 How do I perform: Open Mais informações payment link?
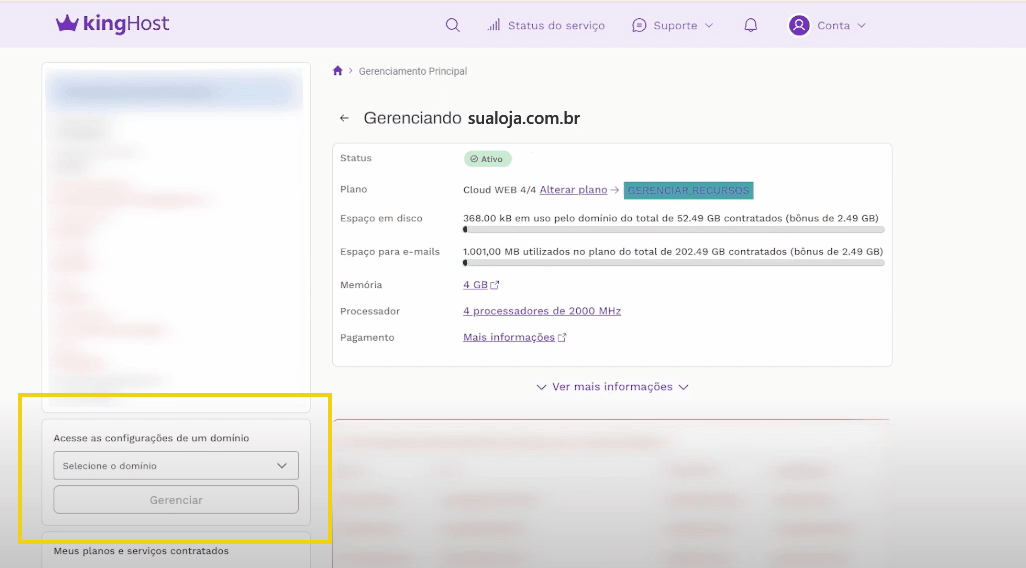[x=509, y=338]
